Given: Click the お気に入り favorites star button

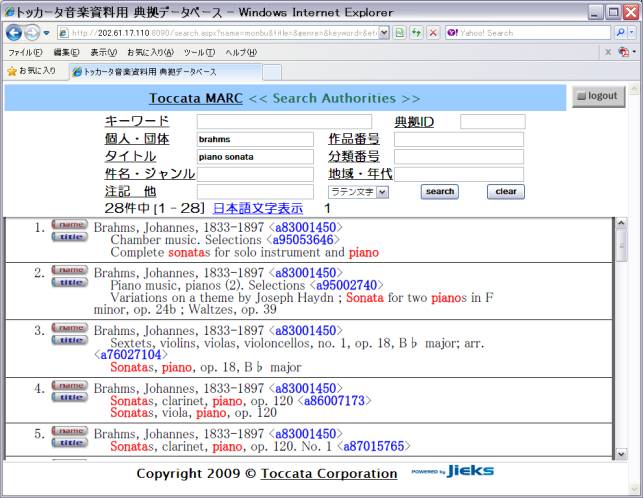Looking at the screenshot, I should (32, 71).
